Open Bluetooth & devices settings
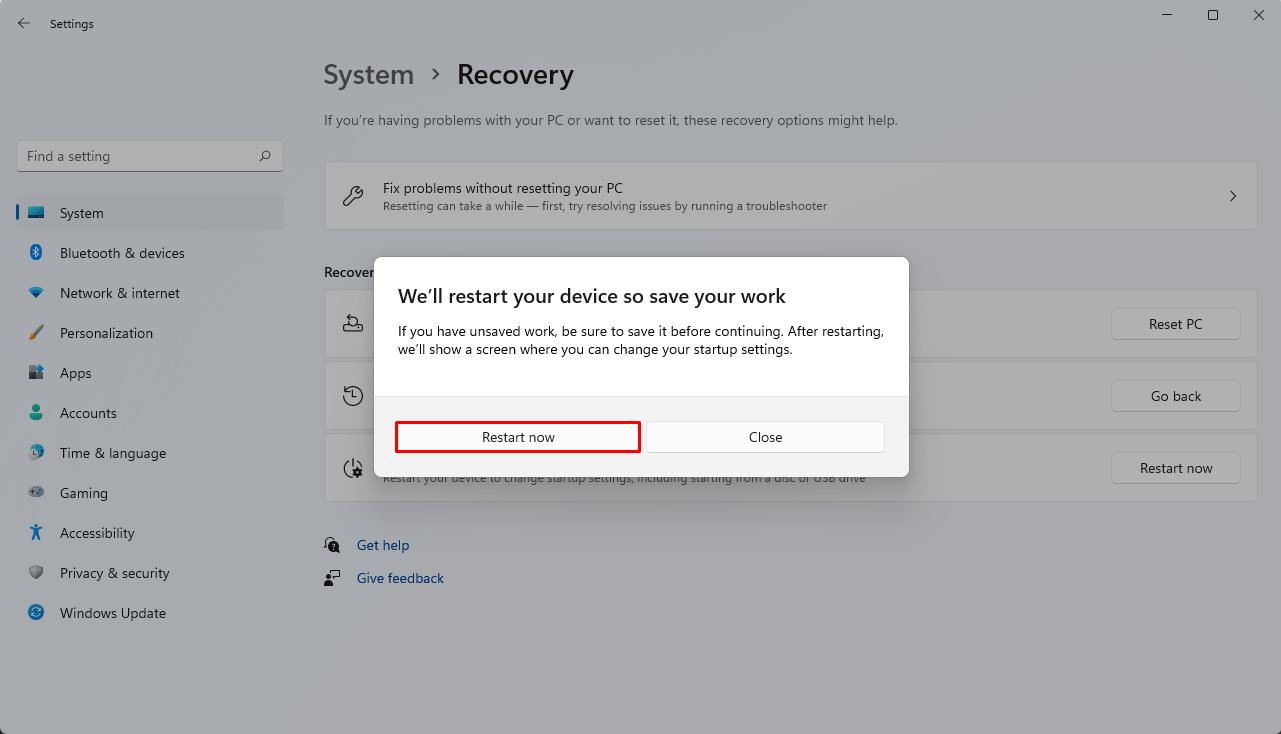This screenshot has width=1281, height=734. (121, 253)
